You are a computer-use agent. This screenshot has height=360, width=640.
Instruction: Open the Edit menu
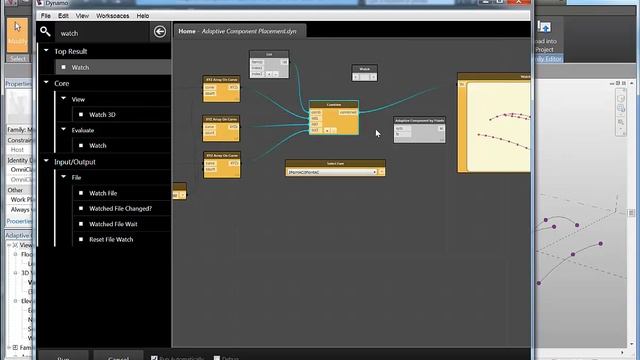[63, 16]
